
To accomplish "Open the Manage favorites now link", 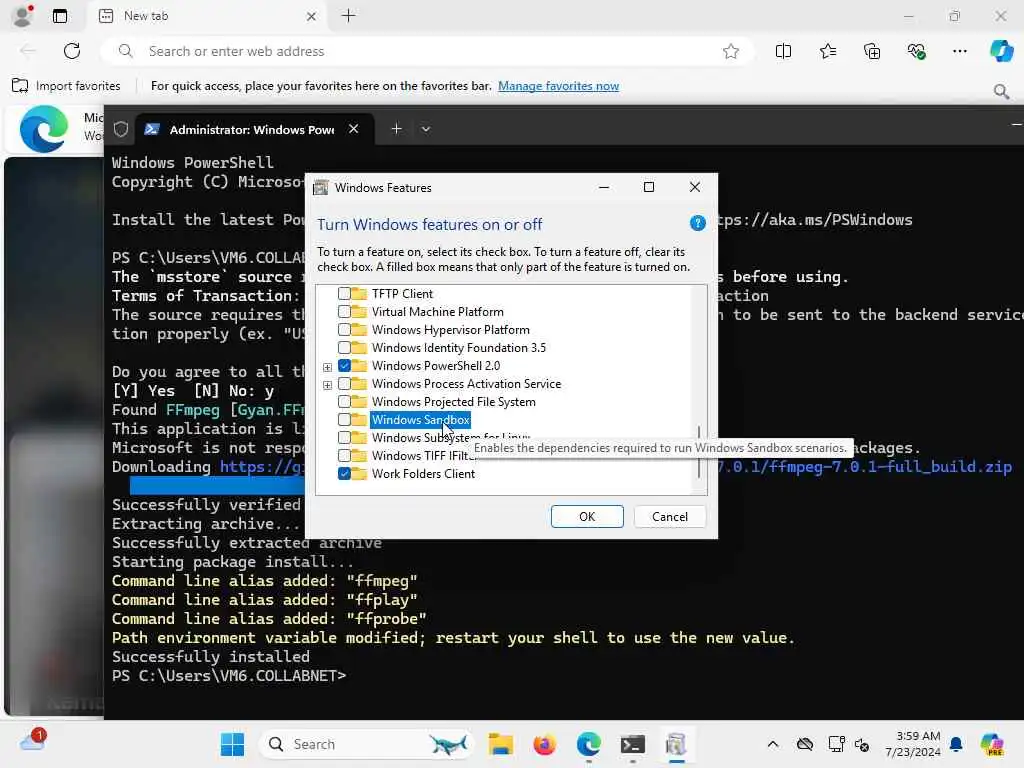I will (x=558, y=86).
